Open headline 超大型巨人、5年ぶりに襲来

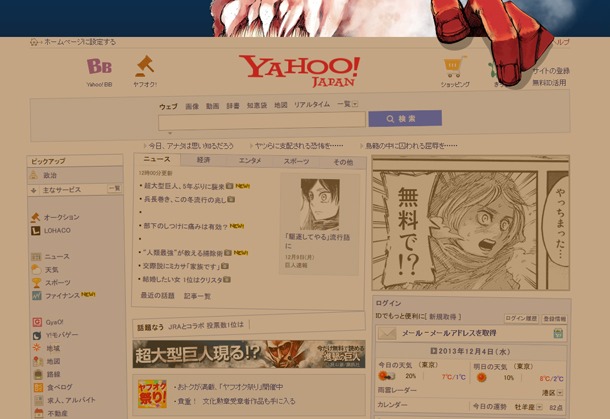tap(184, 186)
